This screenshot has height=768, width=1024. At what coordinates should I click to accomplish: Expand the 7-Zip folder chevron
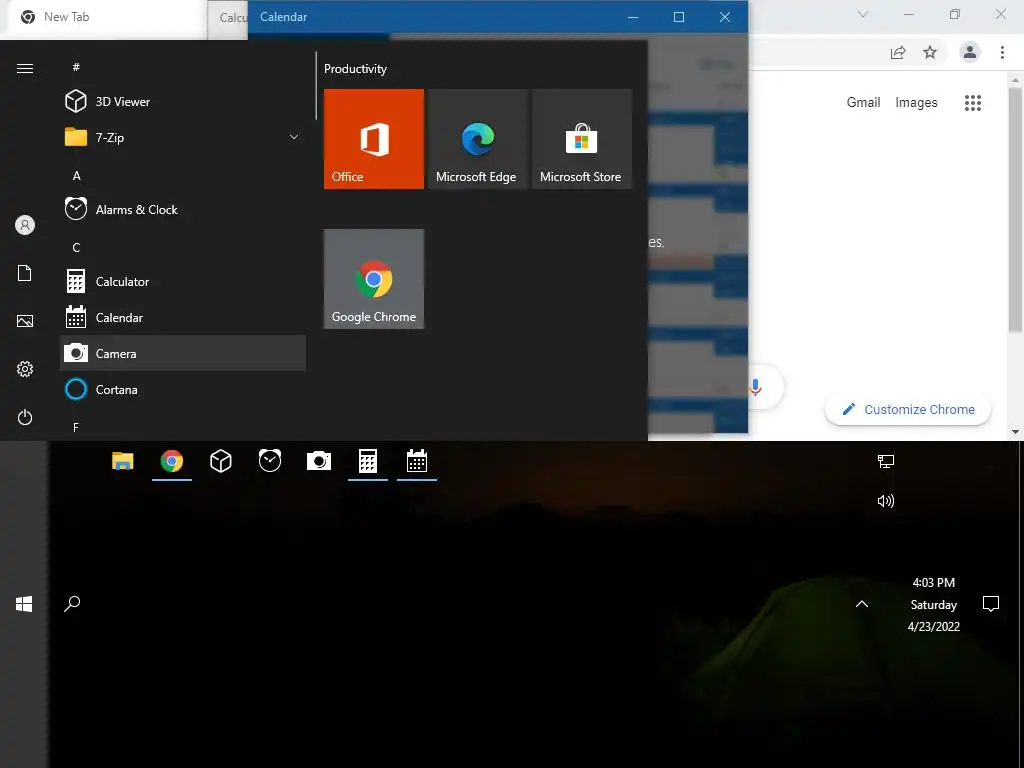[294, 137]
